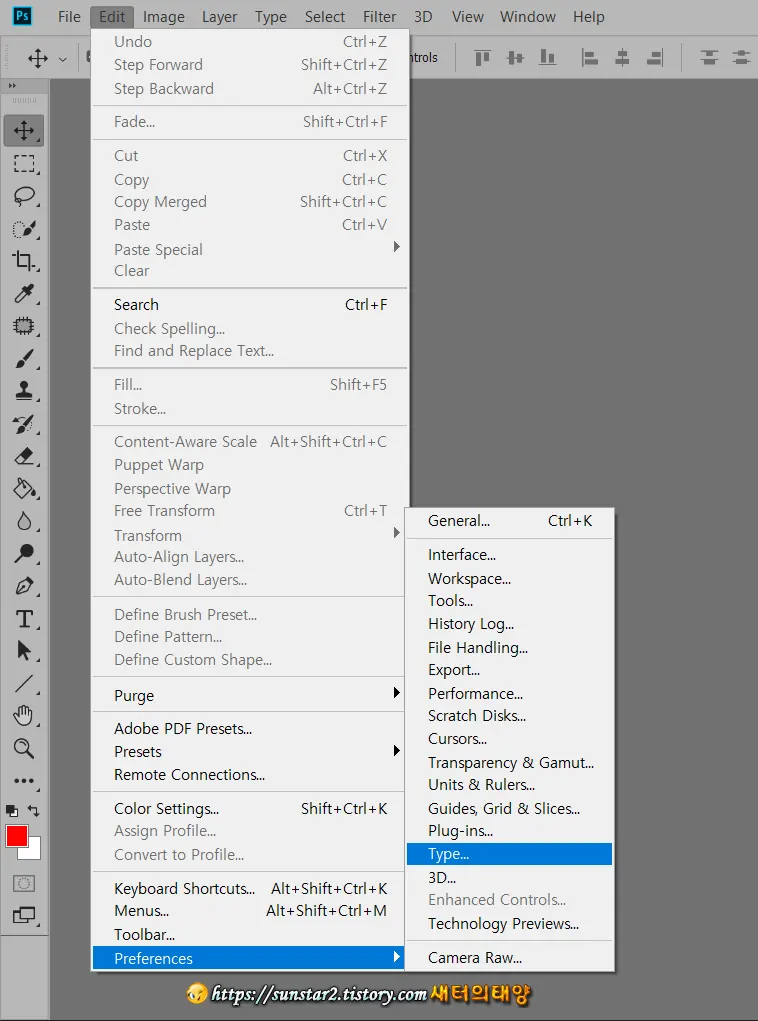Open Toolbar... entry in Edit menu
The width and height of the screenshot is (758, 1021).
point(251,935)
